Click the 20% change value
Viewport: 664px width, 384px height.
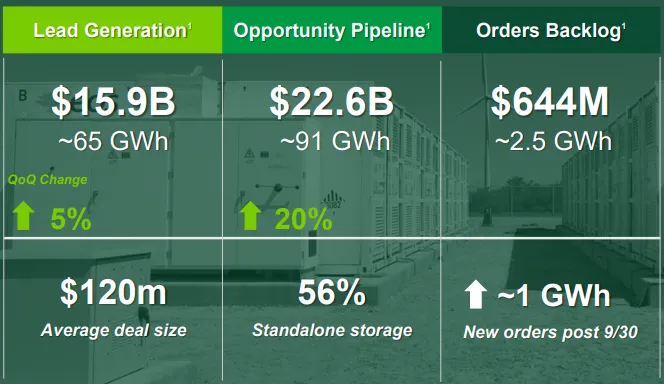303,219
